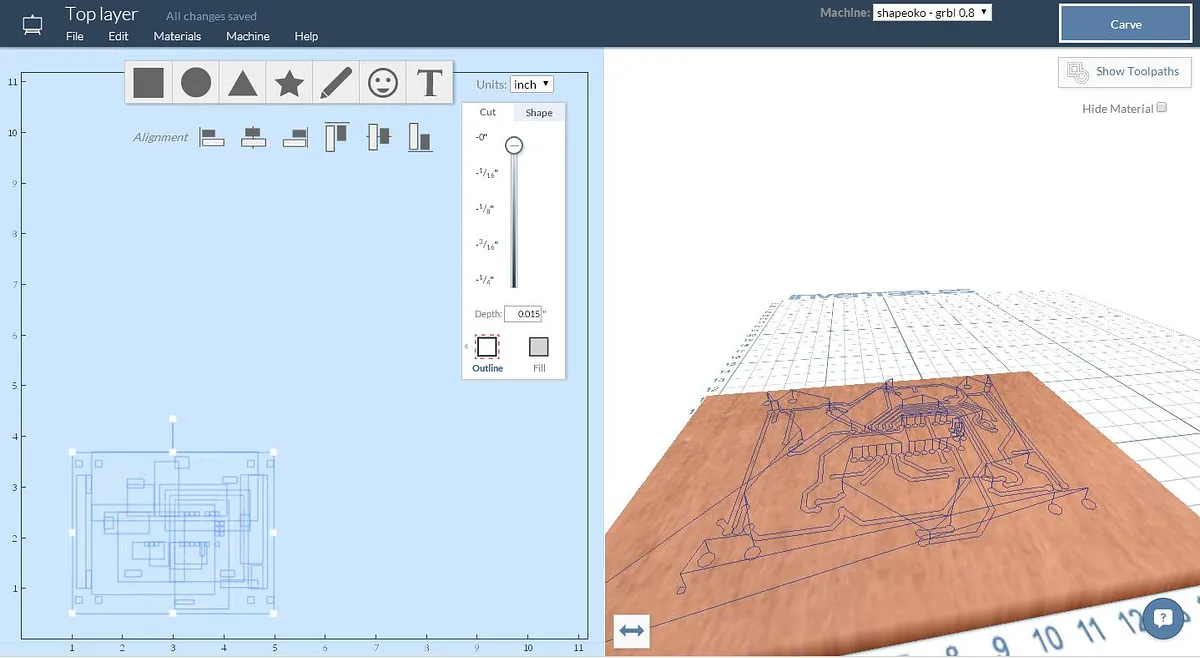Select the Outline cut option
1200x658 pixels.
coord(487,347)
